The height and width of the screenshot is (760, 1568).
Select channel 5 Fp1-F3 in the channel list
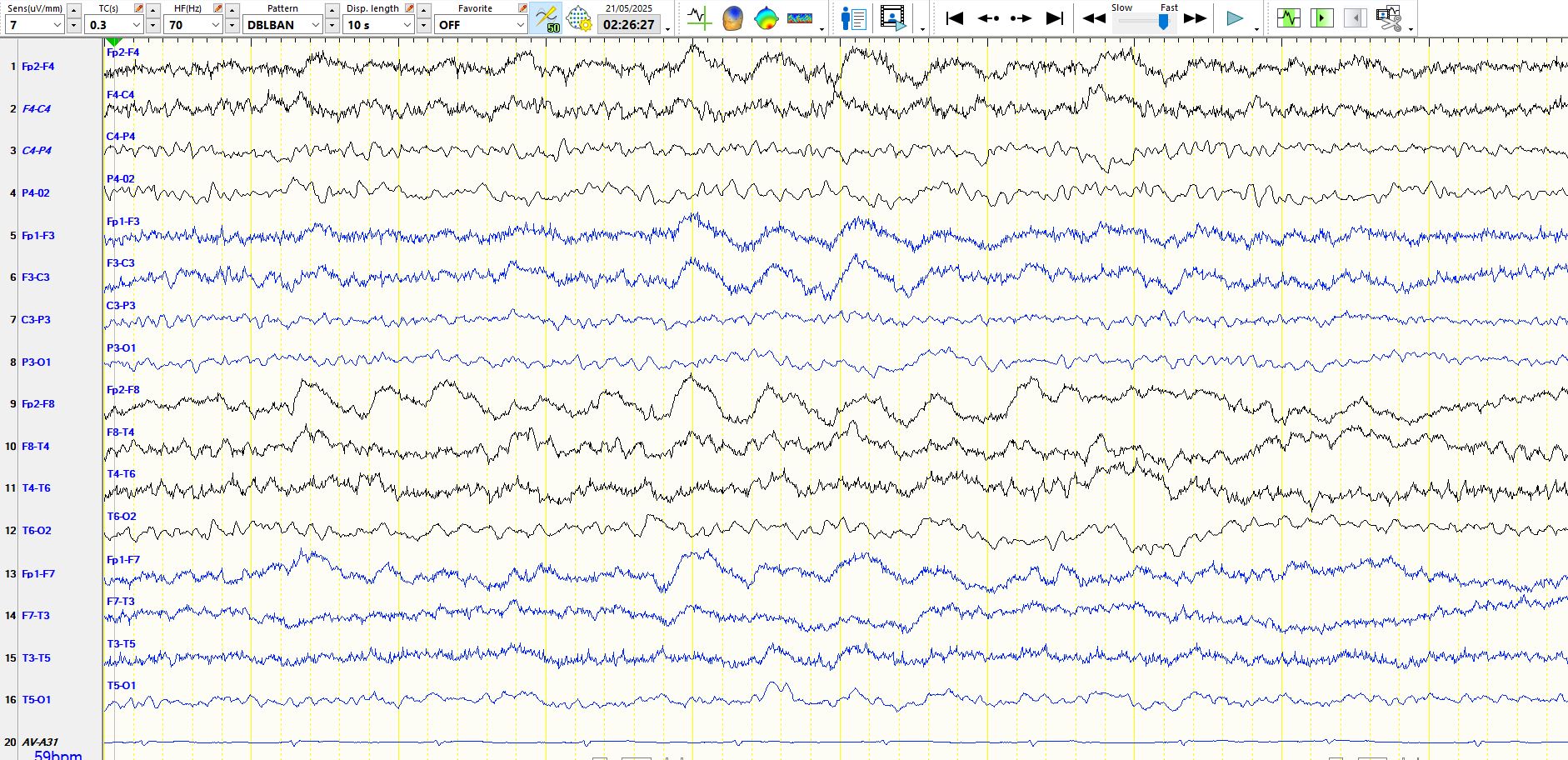point(37,236)
